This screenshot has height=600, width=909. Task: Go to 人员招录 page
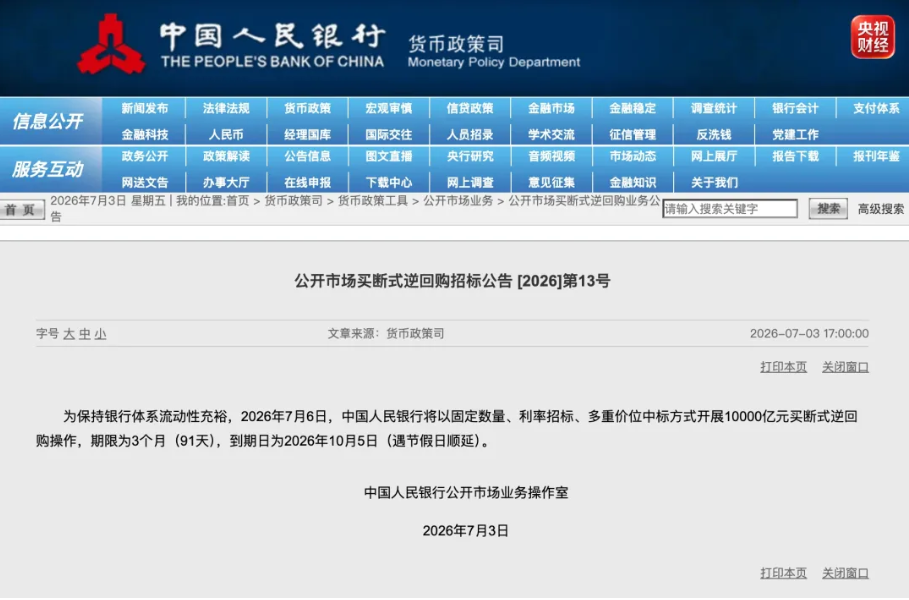(470, 134)
